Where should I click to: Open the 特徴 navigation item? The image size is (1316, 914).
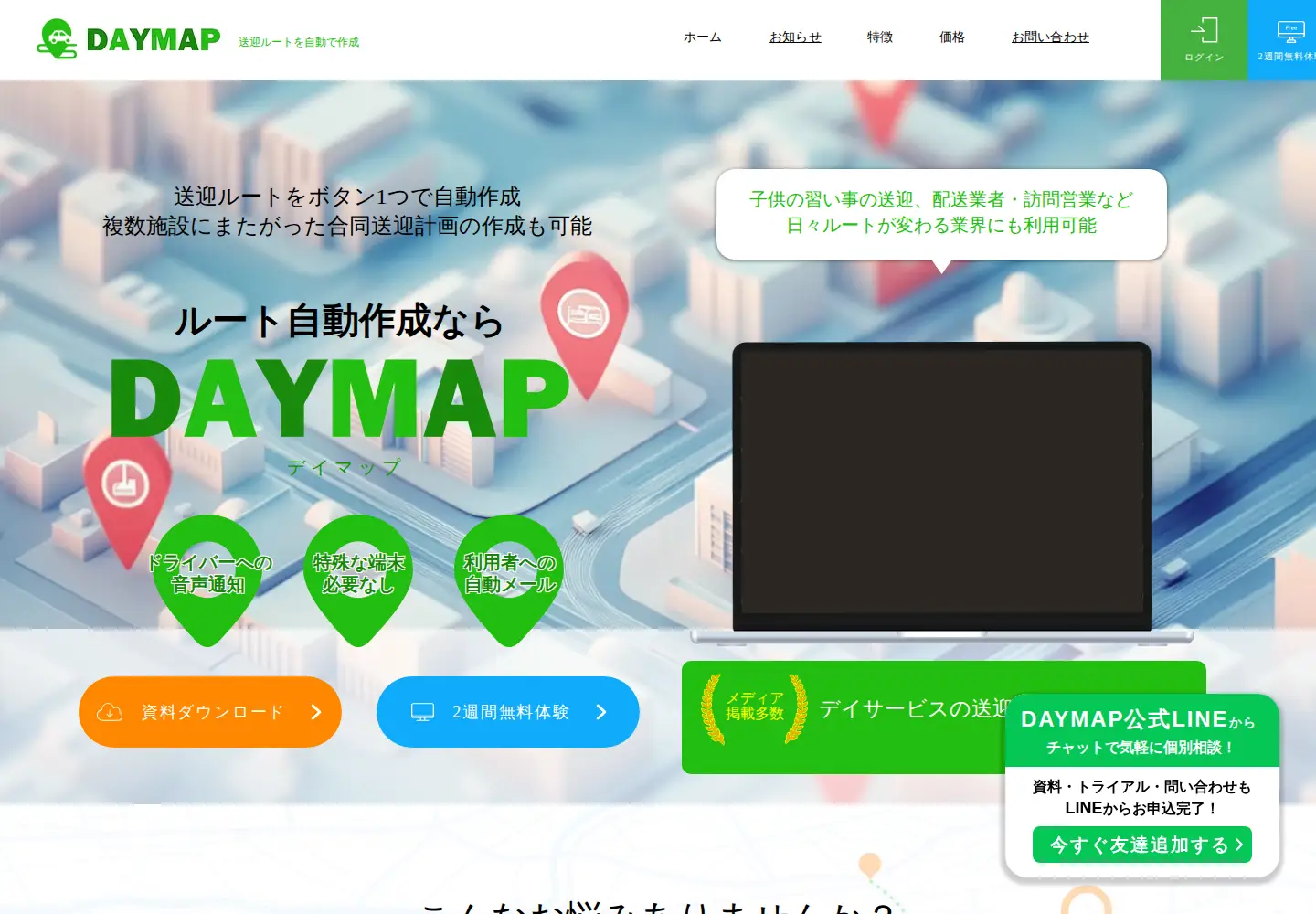coord(880,37)
